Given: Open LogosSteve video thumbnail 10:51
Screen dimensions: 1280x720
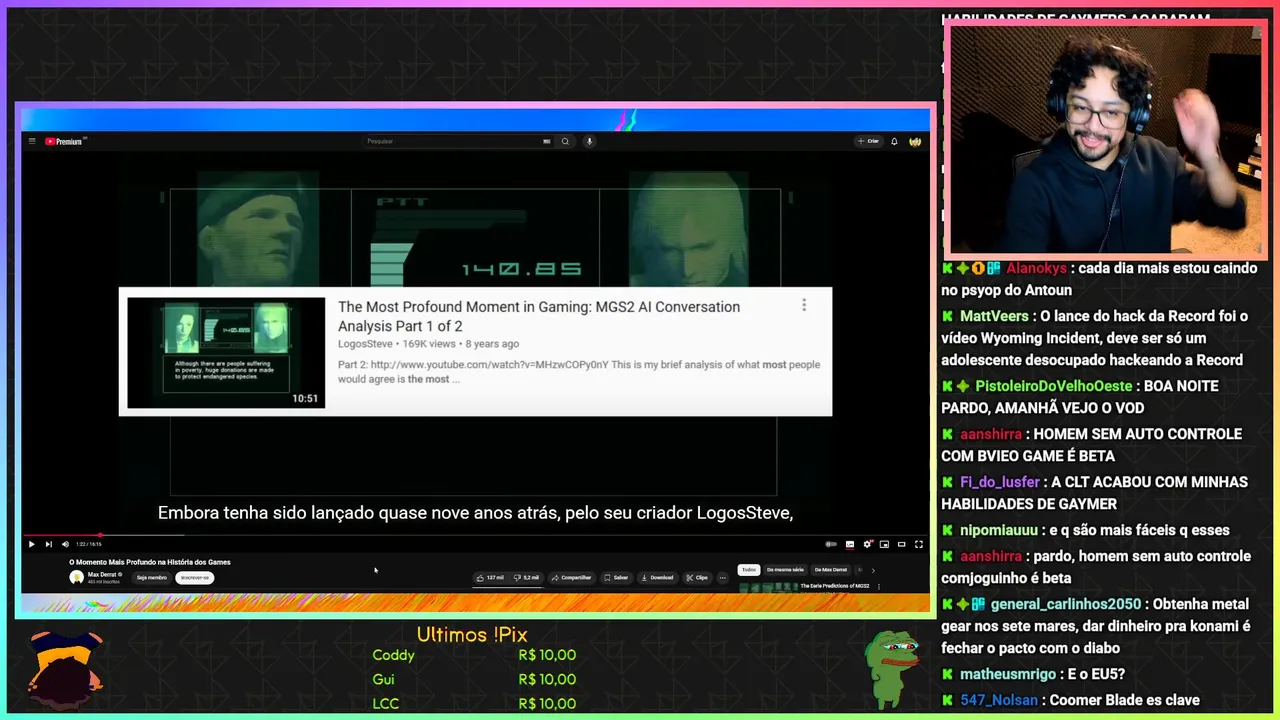Looking at the screenshot, I should [226, 352].
